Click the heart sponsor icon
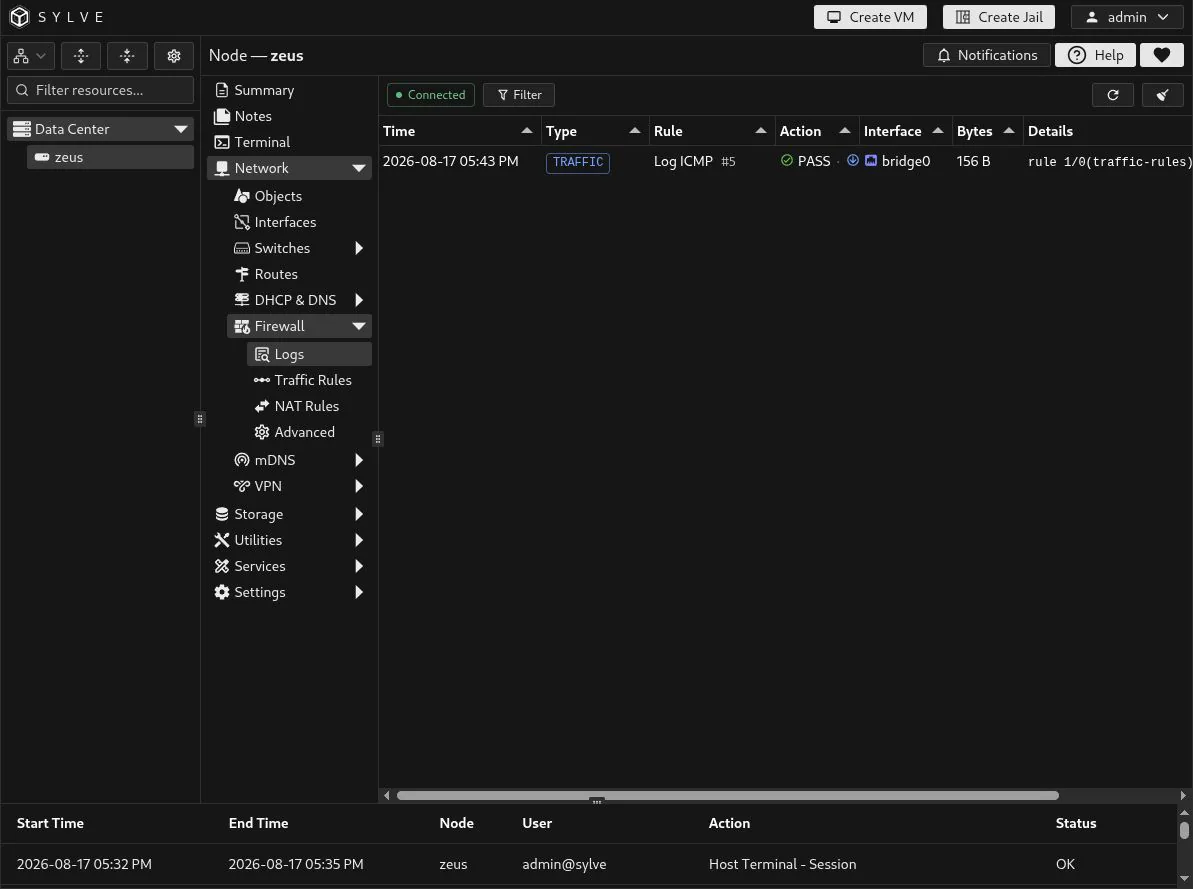Image resolution: width=1193 pixels, height=889 pixels. pos(1161,55)
